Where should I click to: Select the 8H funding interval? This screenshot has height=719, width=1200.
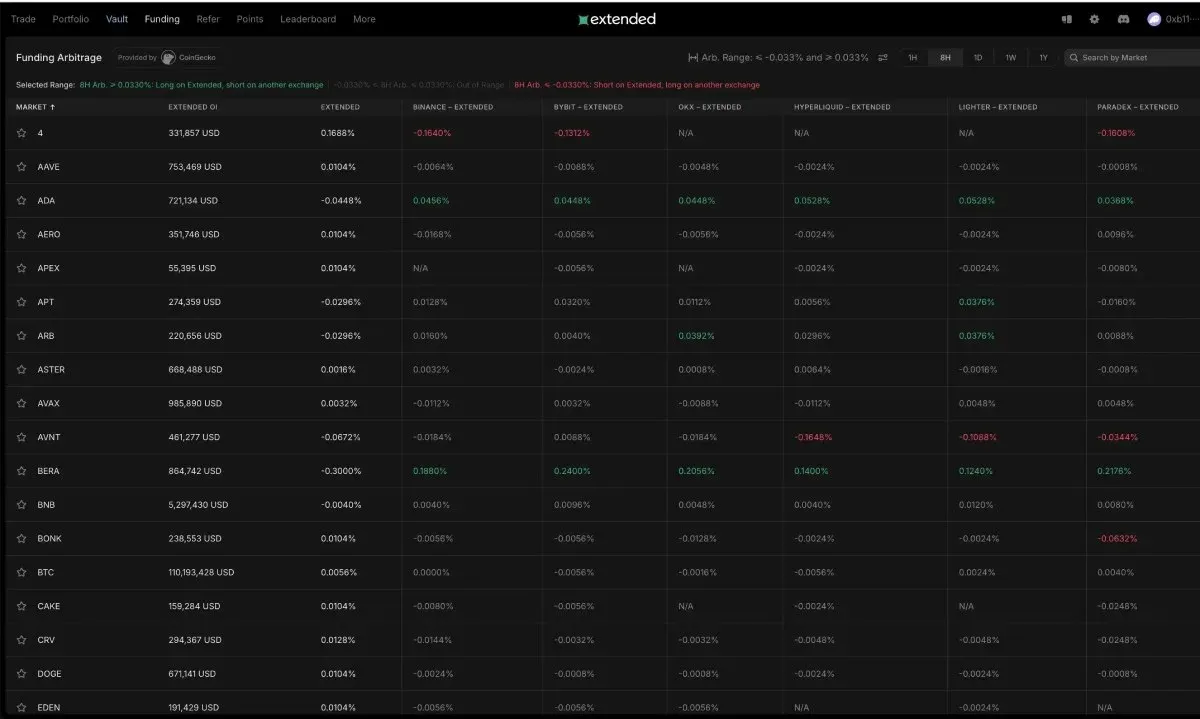click(x=945, y=58)
